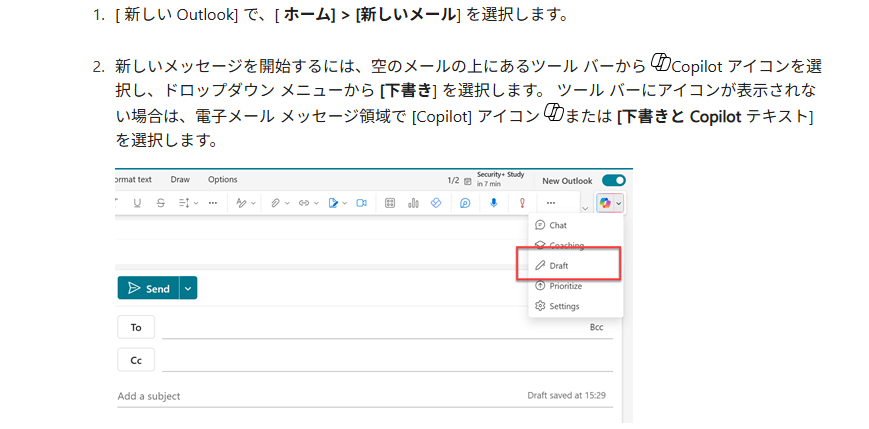Click the Insert link chain icon
Image resolution: width=869 pixels, height=429 pixels.
point(304,203)
